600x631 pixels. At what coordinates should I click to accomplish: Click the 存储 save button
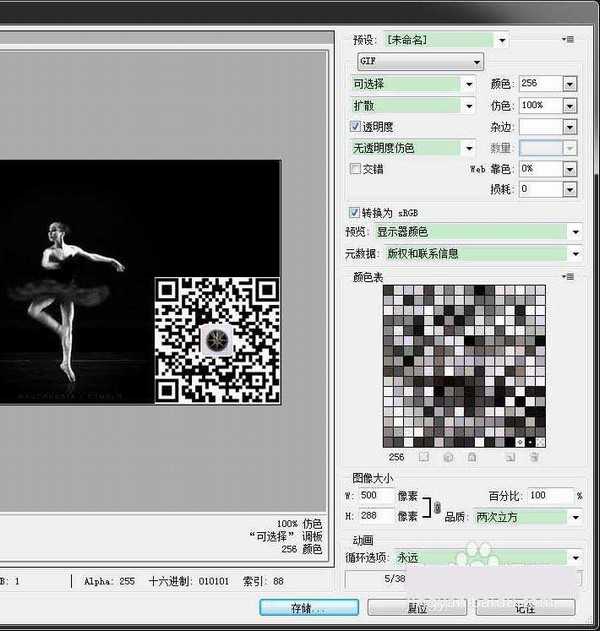(307, 607)
